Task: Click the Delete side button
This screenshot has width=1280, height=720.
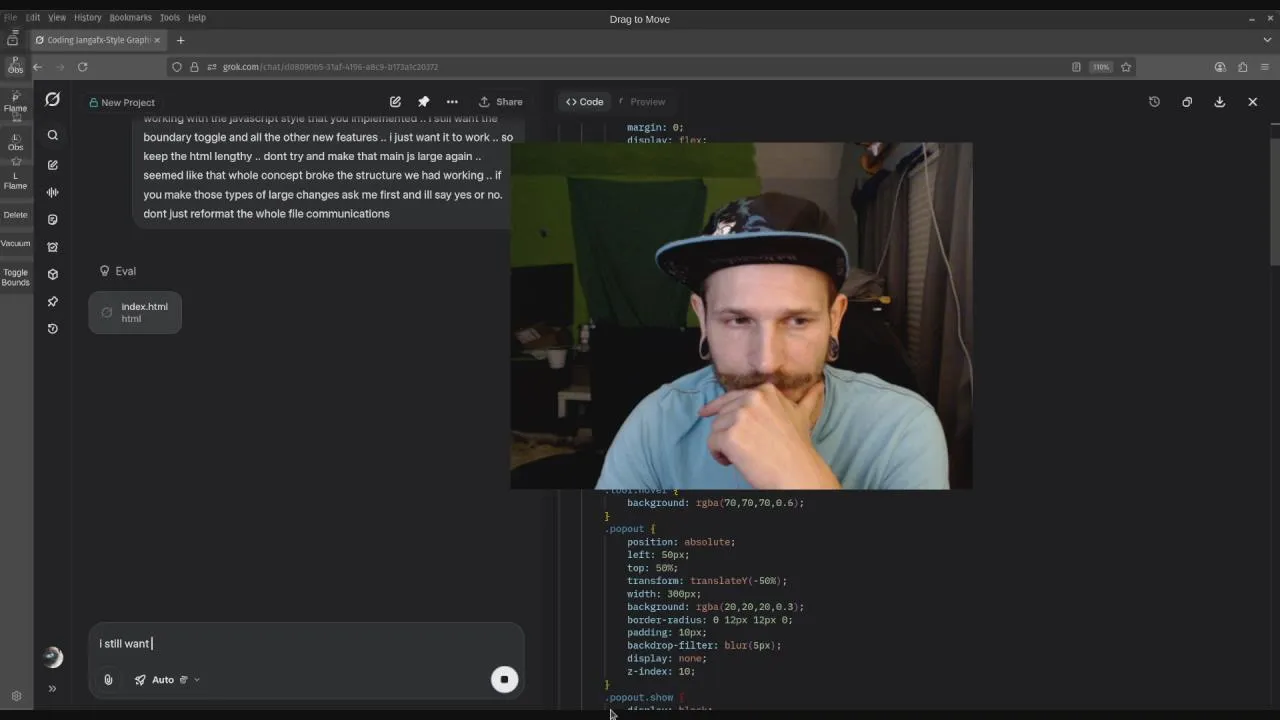Action: coord(15,215)
